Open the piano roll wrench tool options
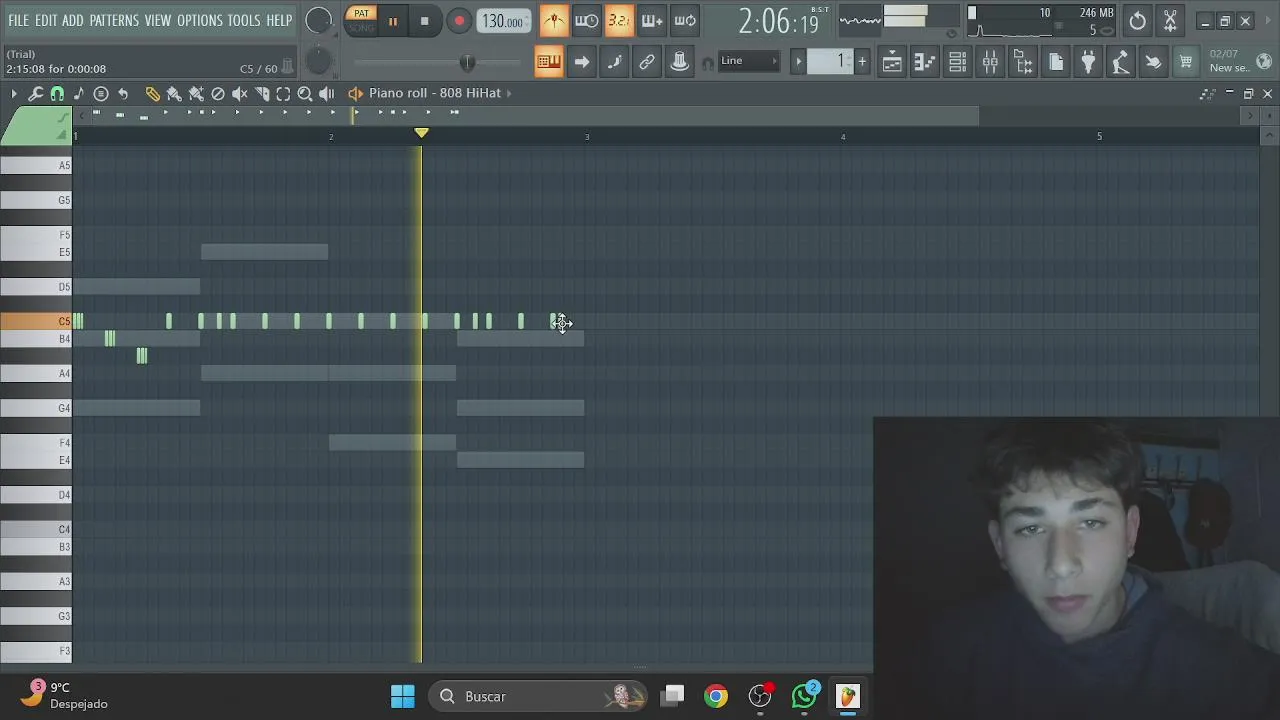Screen dimensions: 1280x720 pos(35,93)
